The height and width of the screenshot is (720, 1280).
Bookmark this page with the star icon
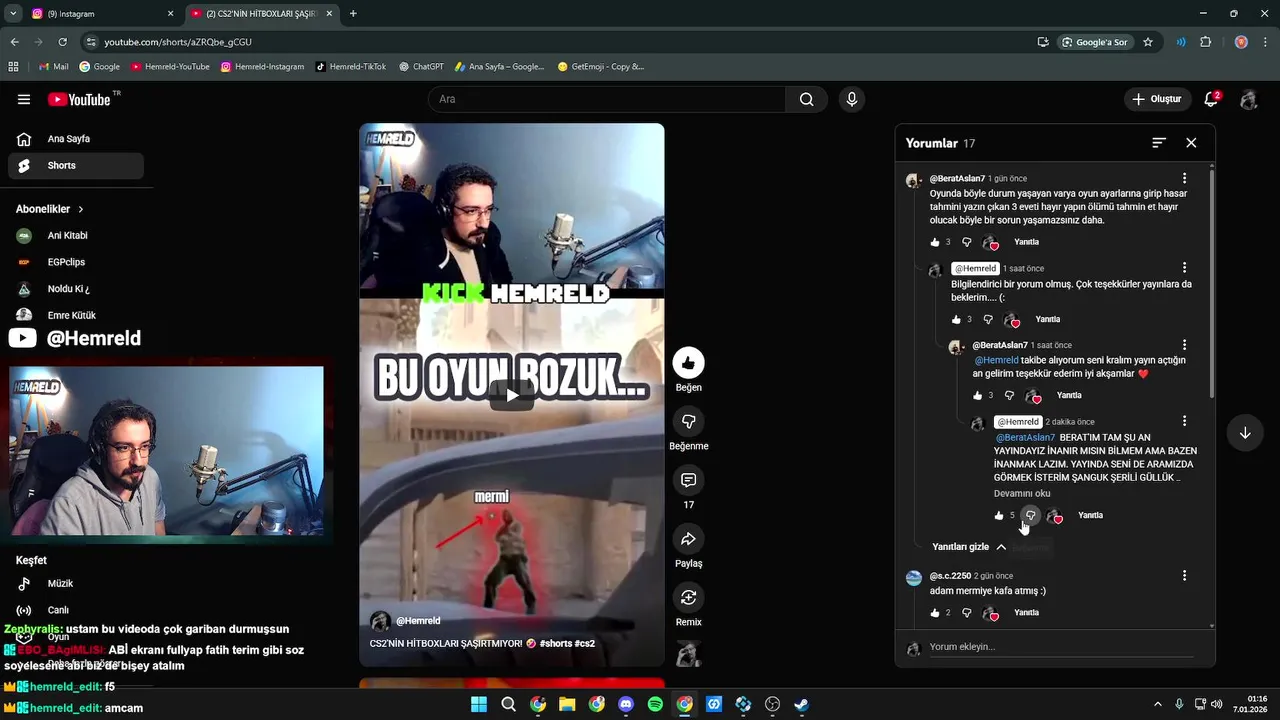1148,42
